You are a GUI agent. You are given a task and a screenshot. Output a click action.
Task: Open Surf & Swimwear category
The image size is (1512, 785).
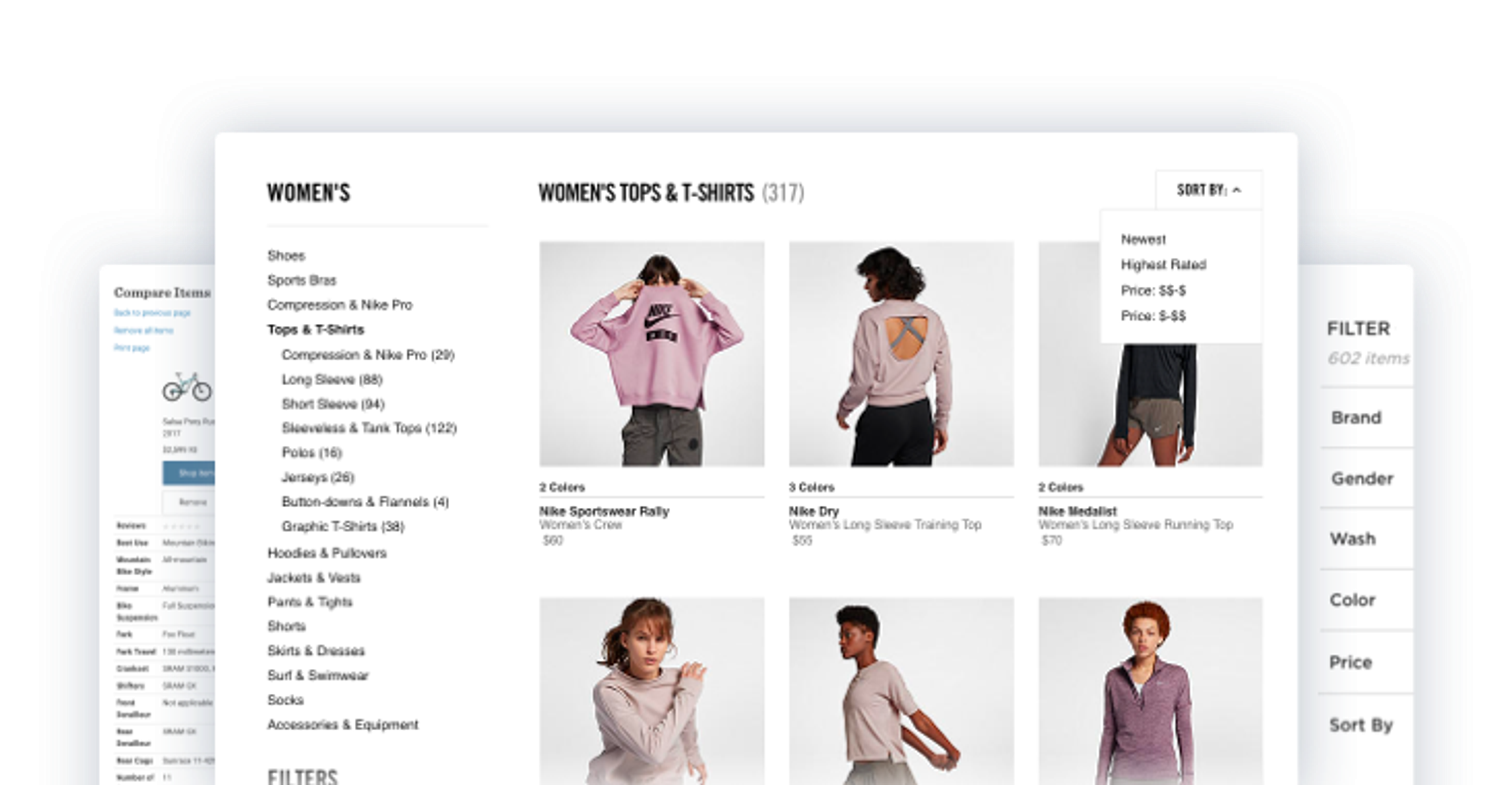317,675
